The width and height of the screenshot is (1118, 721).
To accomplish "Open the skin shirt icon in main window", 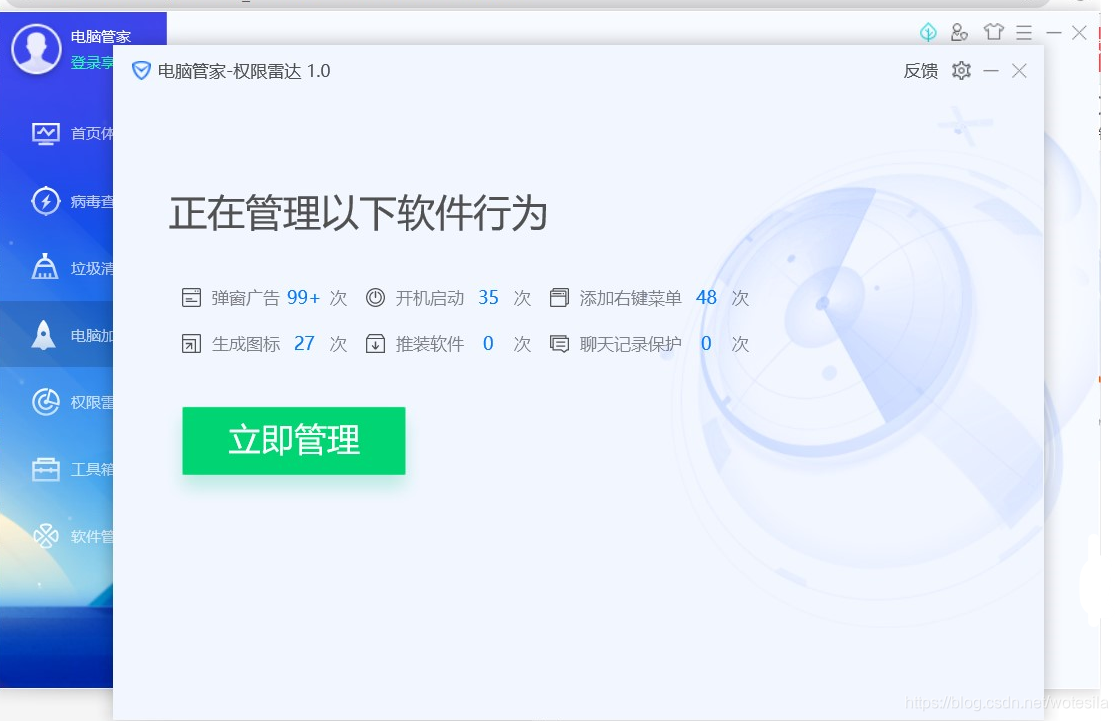I will coord(993,32).
